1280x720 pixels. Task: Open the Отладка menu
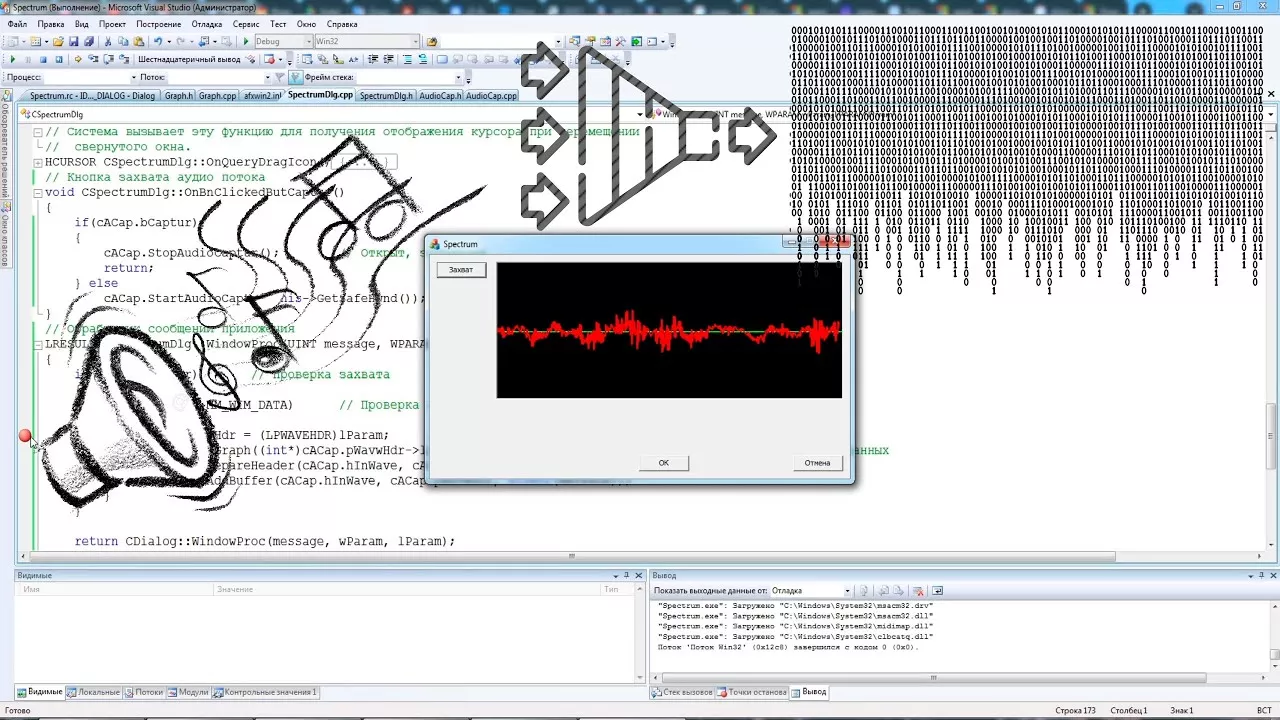click(207, 24)
